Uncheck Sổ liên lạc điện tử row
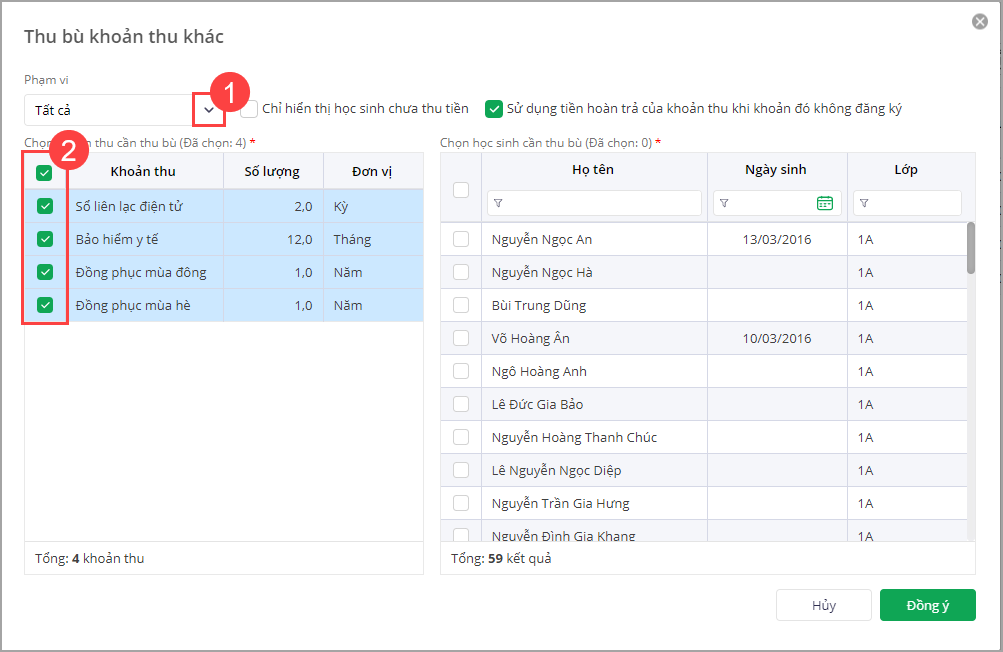1003x652 pixels. (45, 206)
